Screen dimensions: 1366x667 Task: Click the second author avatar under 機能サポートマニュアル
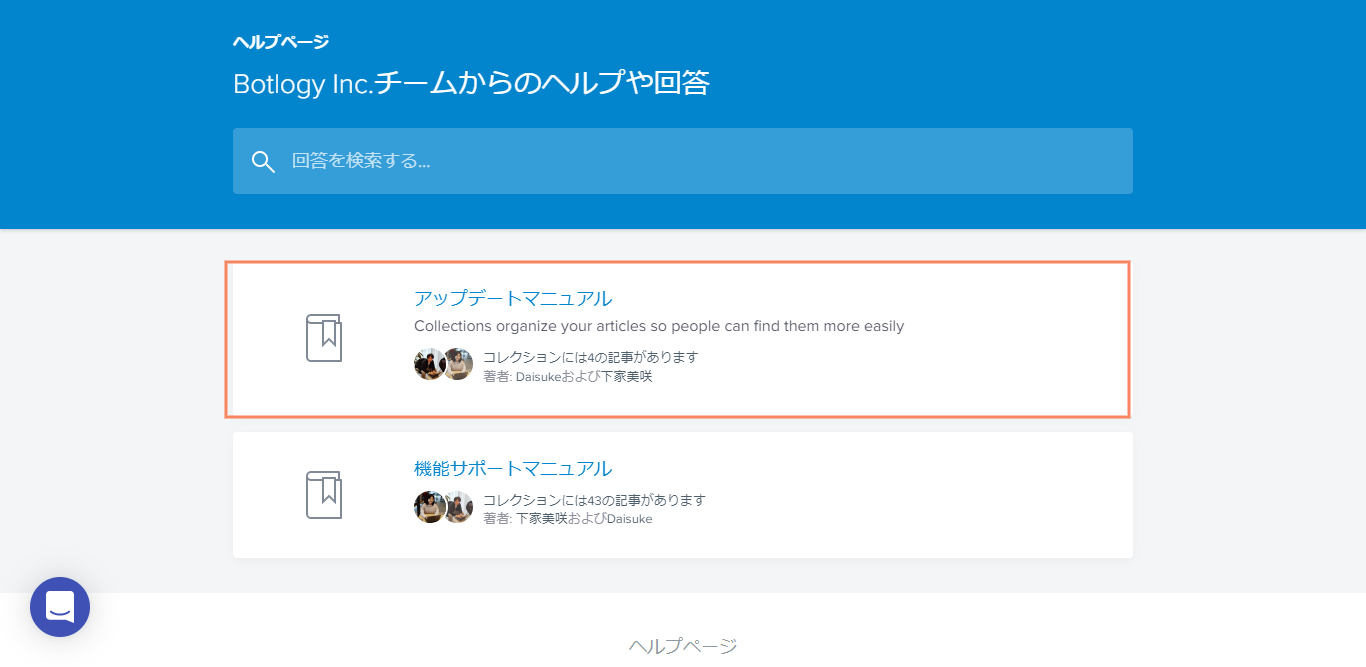[x=458, y=507]
